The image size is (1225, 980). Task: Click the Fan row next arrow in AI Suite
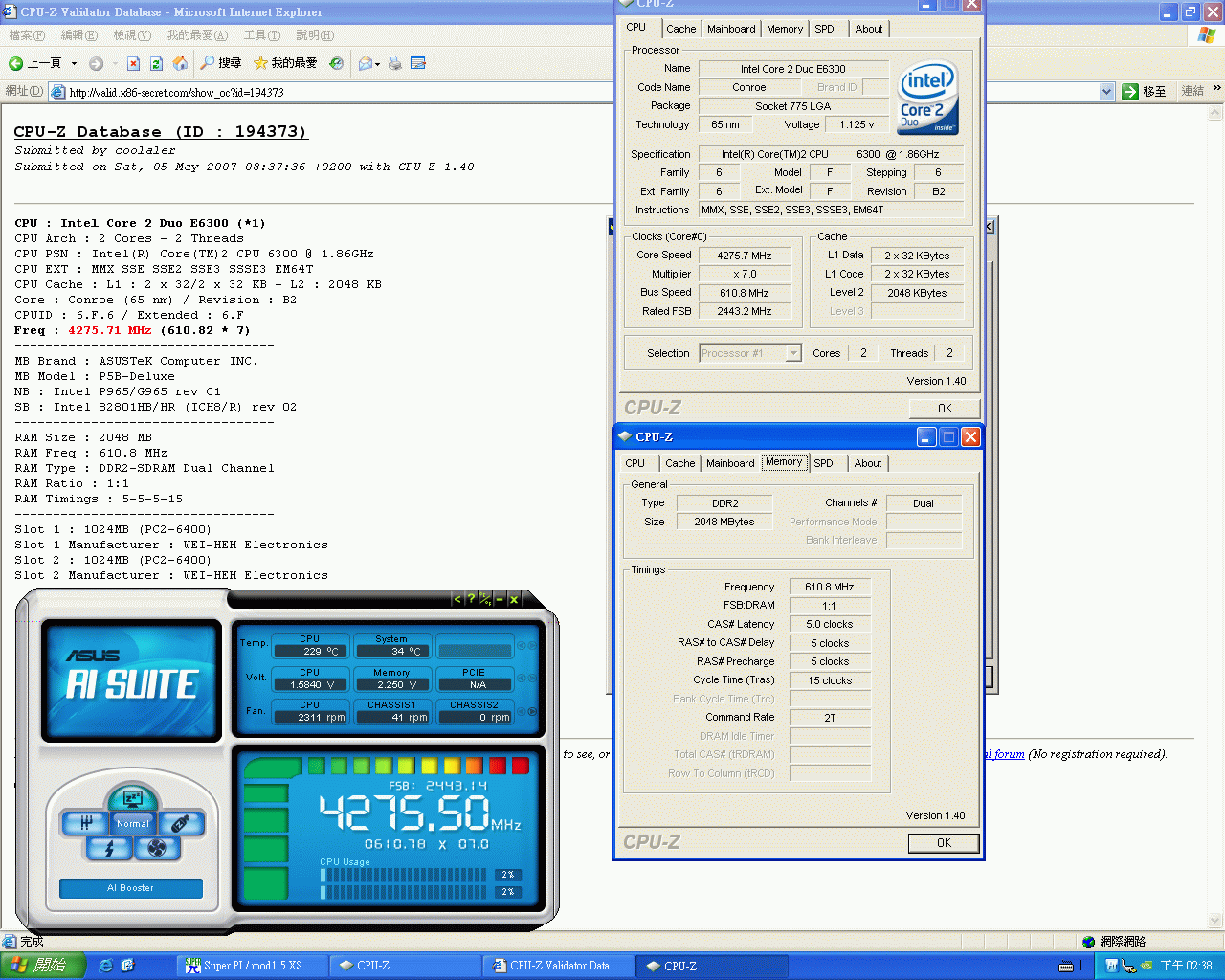532,712
